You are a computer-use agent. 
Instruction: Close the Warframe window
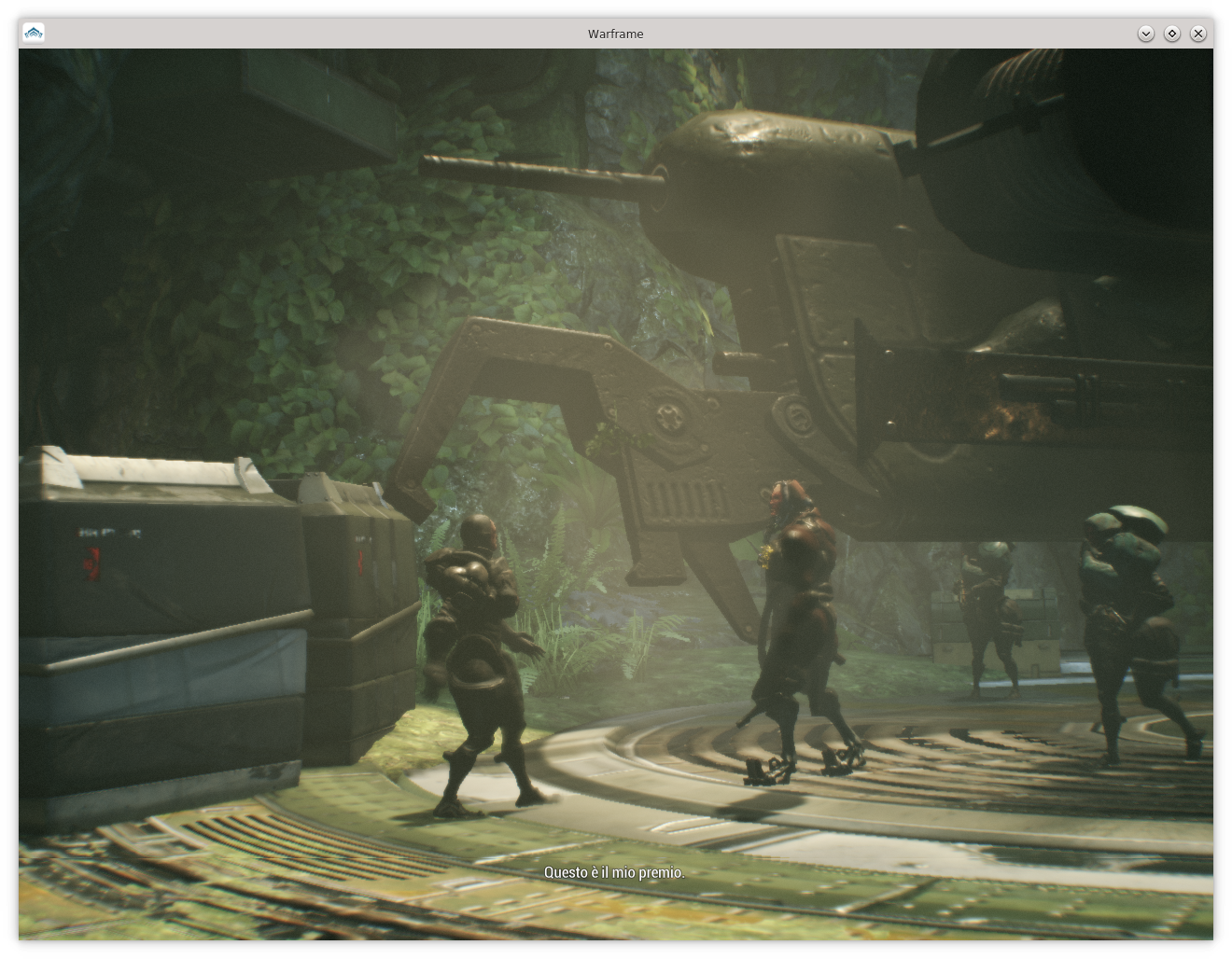[x=1198, y=34]
